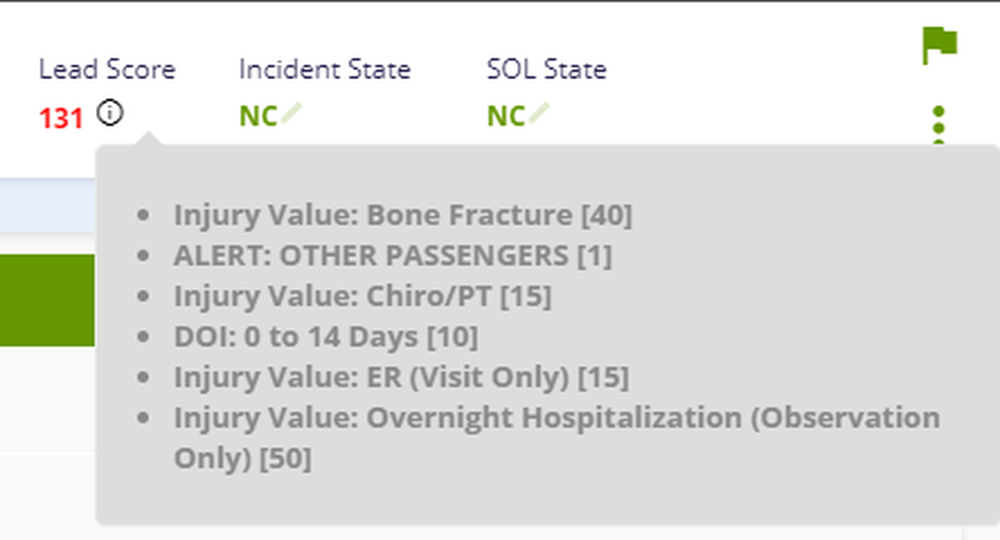This screenshot has width=1000, height=540.
Task: Click the light blue strip behind tooltip
Action: (x=47, y=205)
